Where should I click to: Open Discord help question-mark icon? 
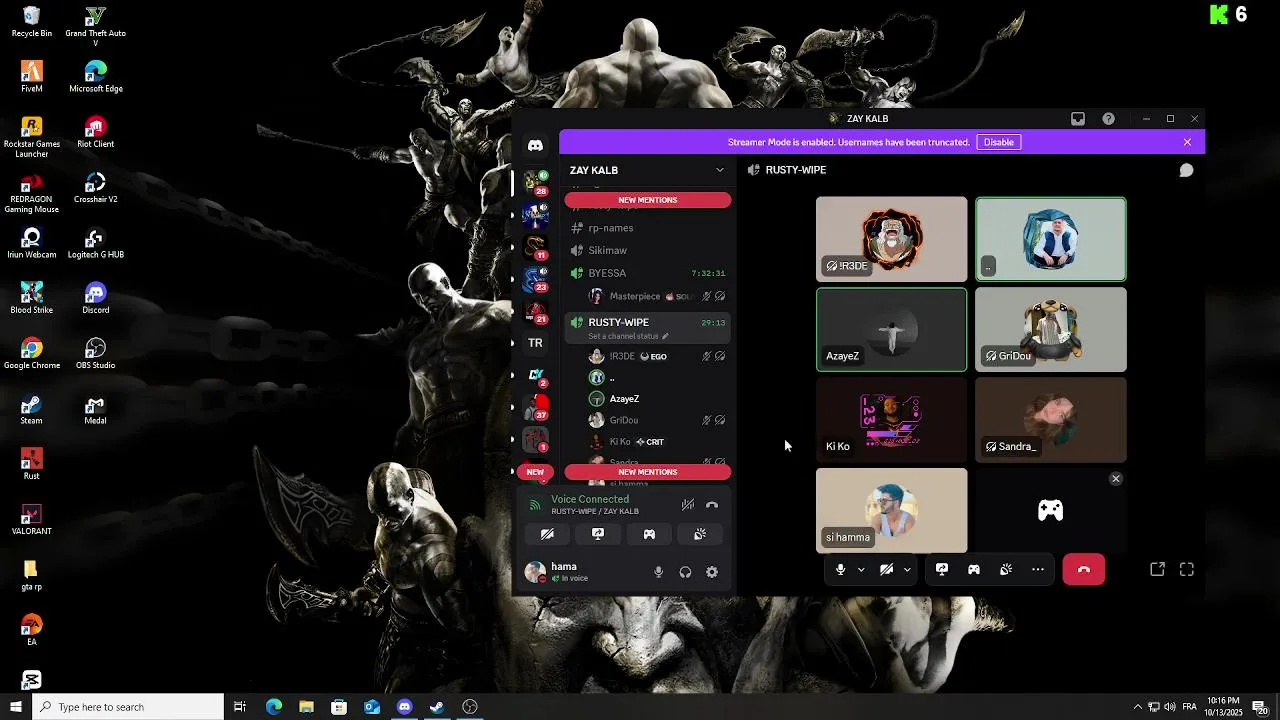pyautogui.click(x=1109, y=119)
